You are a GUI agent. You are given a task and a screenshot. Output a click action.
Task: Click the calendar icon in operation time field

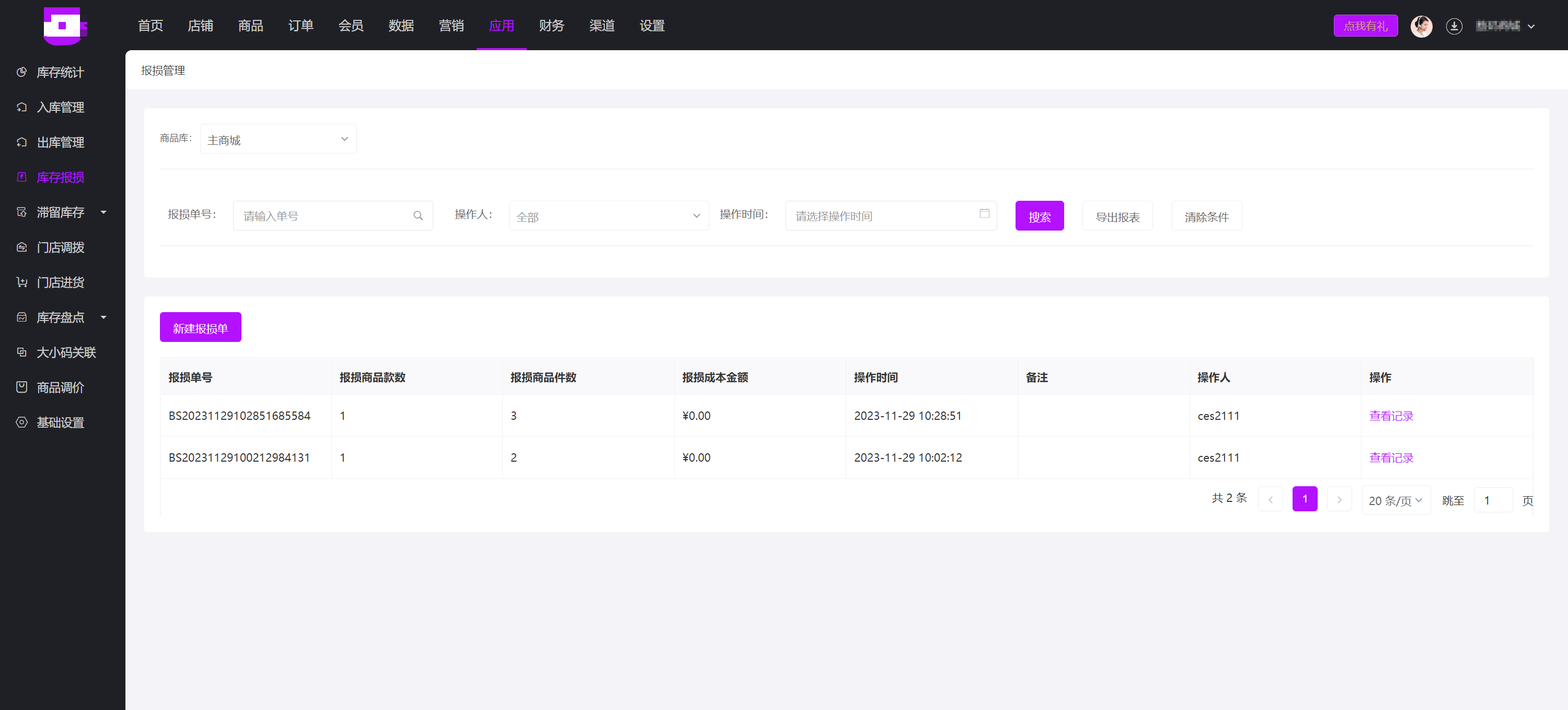point(984,214)
